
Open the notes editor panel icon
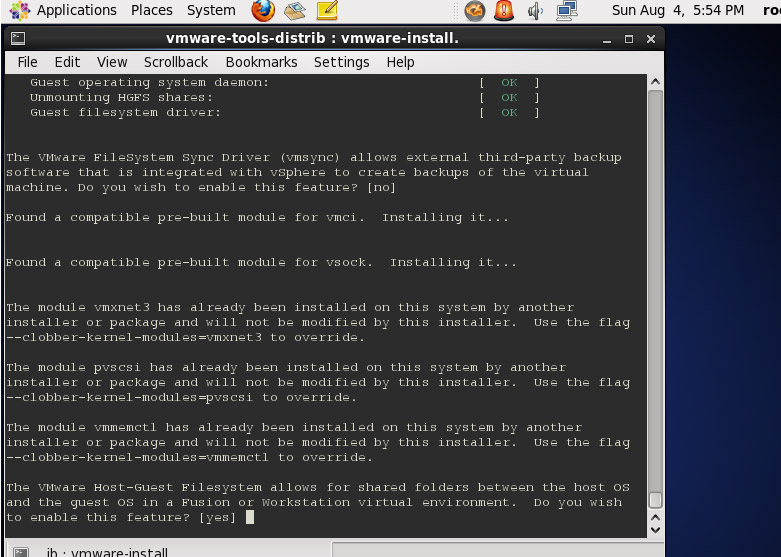click(327, 10)
